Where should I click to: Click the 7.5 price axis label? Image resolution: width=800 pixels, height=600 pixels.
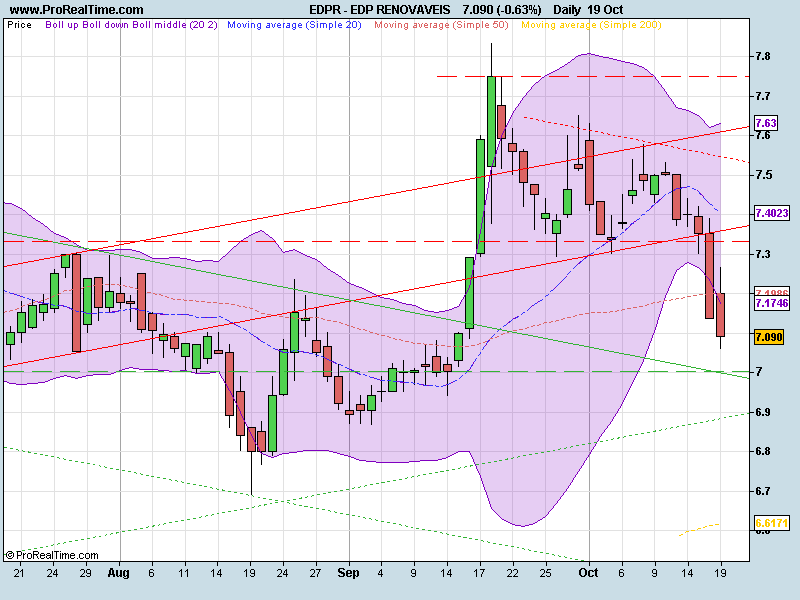pyautogui.click(x=763, y=175)
